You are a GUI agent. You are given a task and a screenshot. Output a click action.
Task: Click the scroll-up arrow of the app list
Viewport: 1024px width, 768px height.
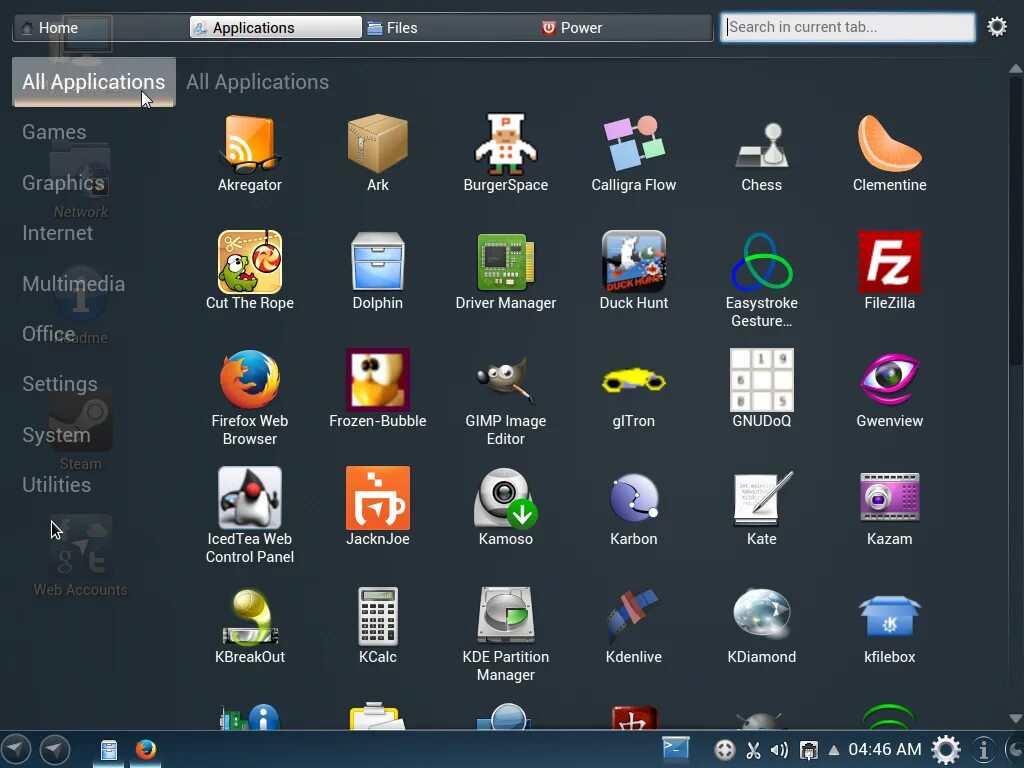(1016, 68)
